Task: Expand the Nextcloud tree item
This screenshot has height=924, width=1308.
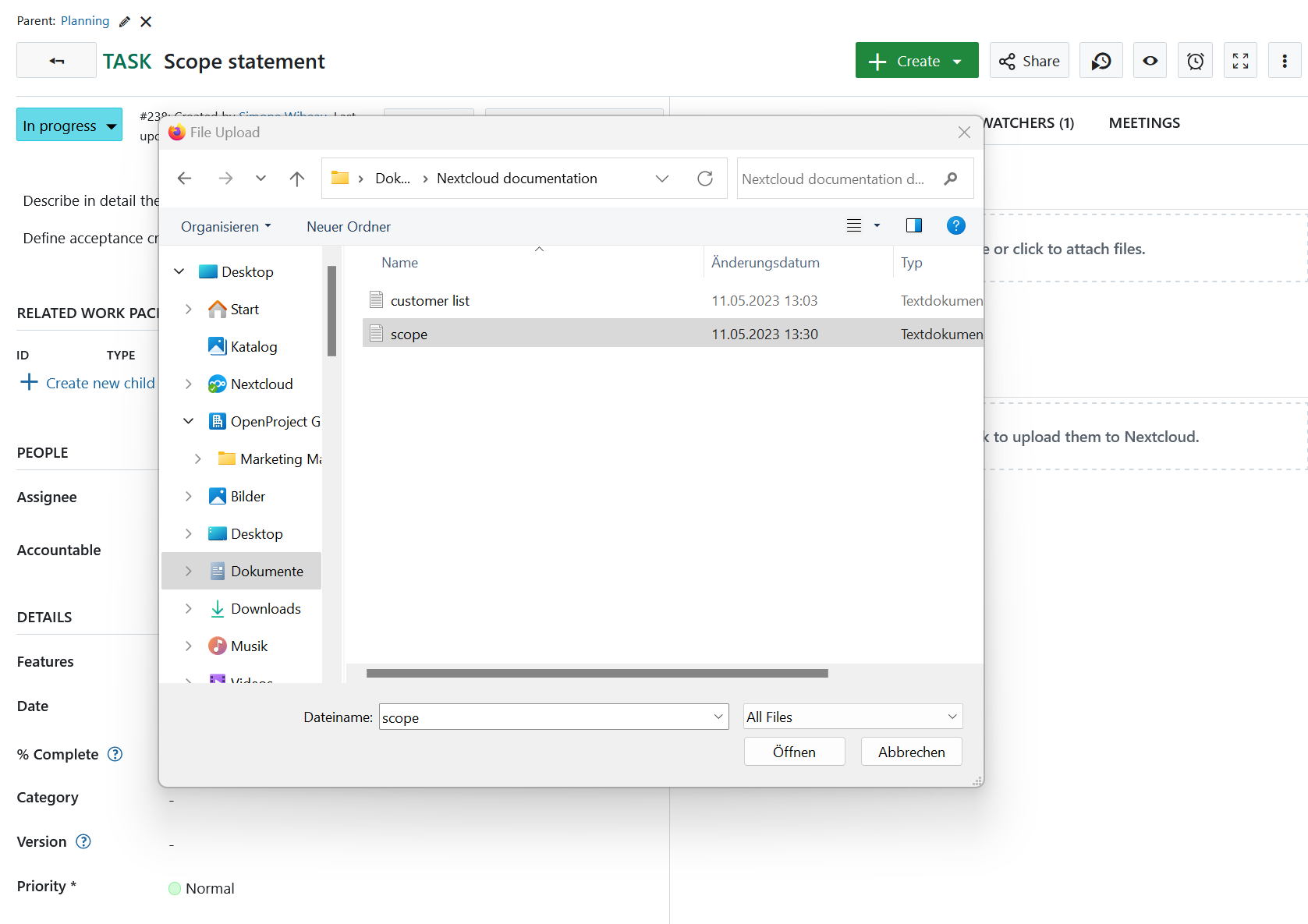Action: tap(189, 384)
